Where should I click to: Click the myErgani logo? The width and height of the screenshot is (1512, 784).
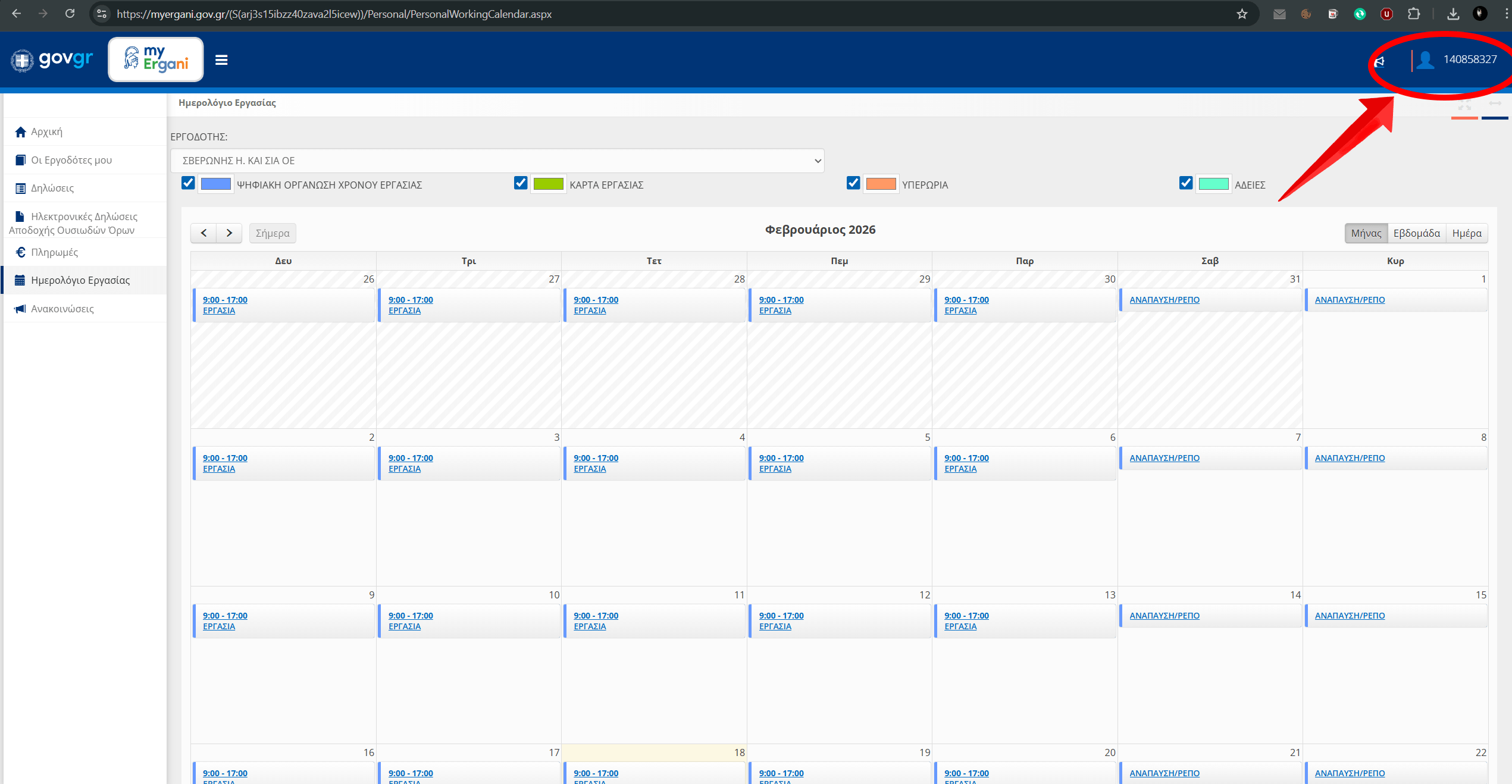tap(156, 59)
